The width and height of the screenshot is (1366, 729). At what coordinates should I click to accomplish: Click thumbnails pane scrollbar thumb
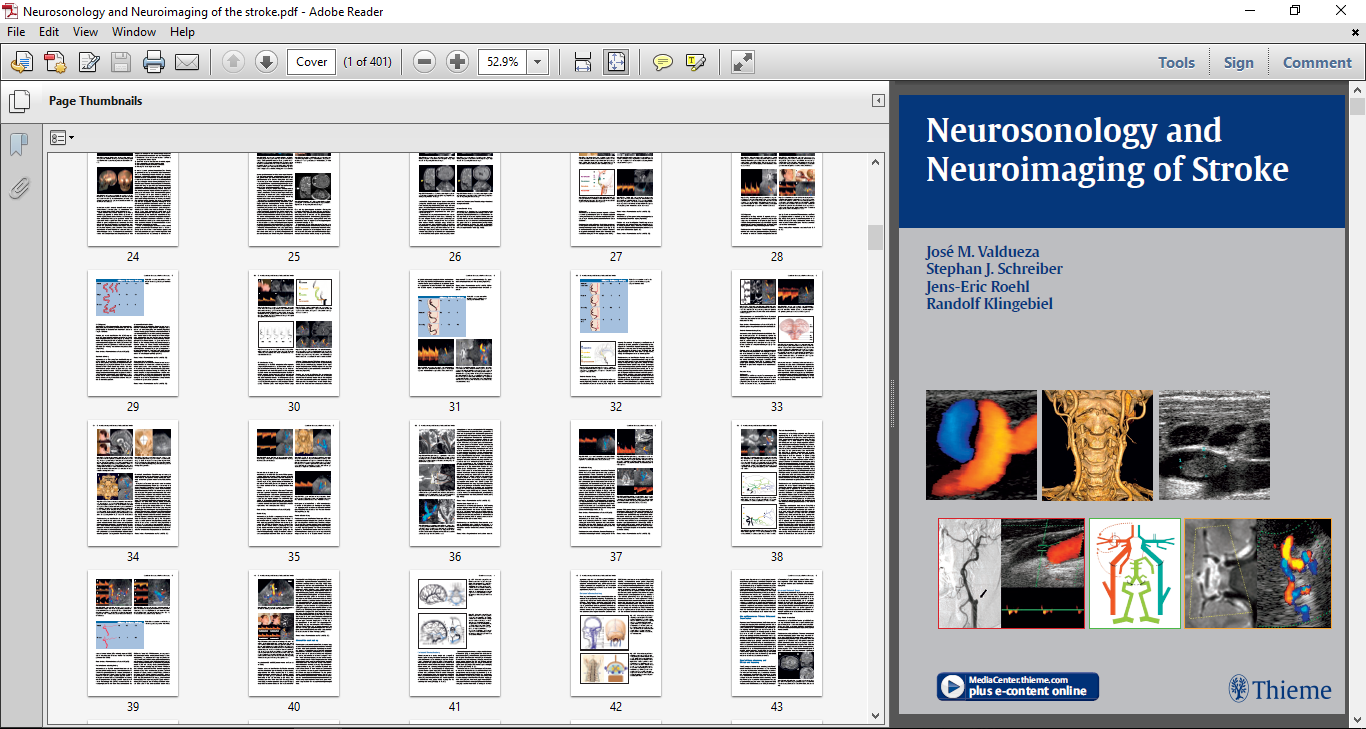876,237
